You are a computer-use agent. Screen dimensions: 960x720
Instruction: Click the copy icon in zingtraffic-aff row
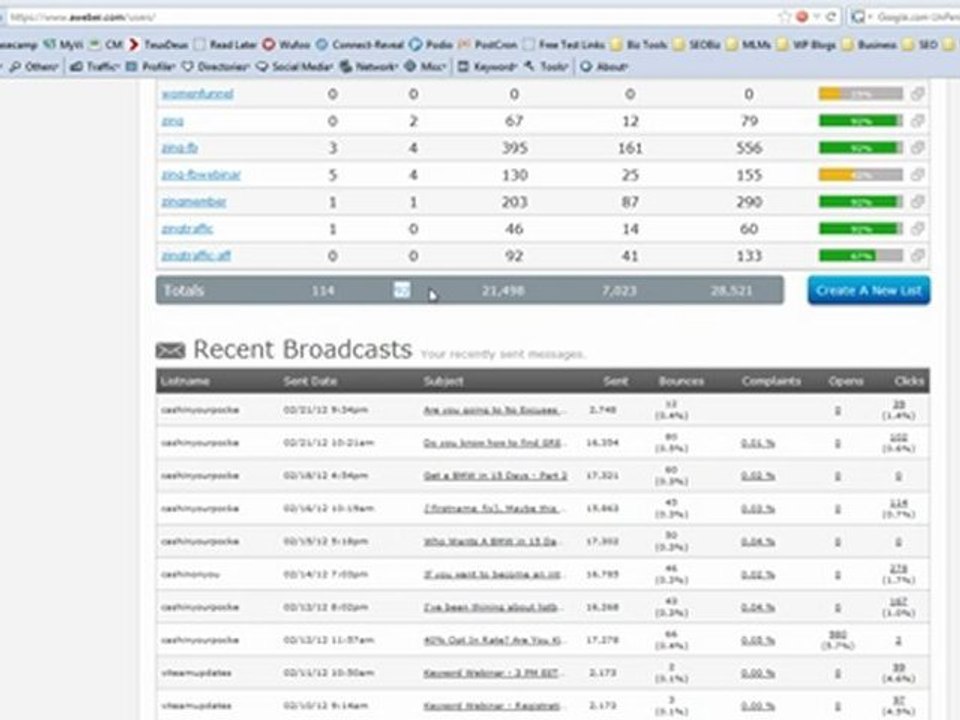(x=917, y=255)
